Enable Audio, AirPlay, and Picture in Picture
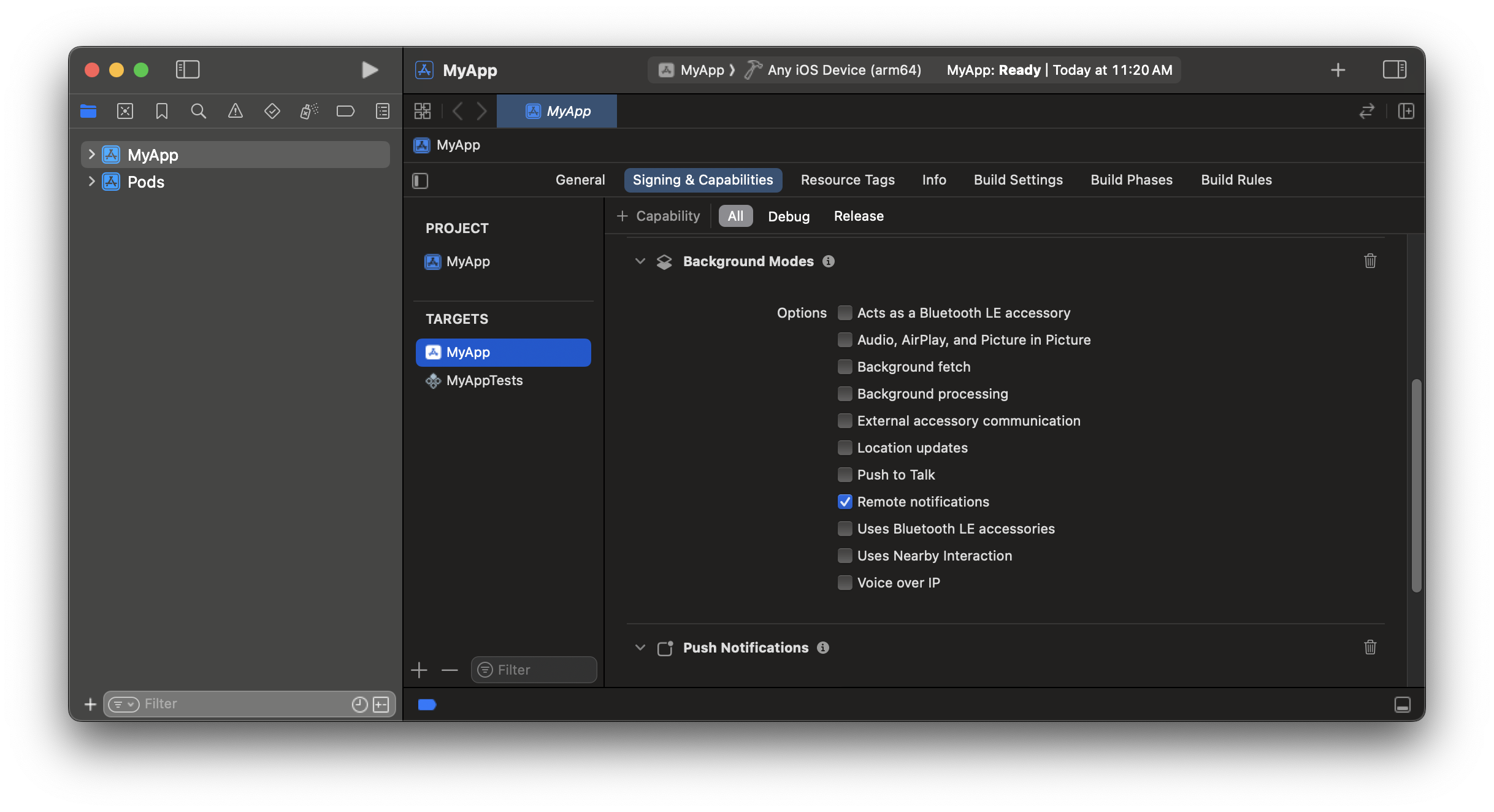The image size is (1494, 812). click(845, 340)
